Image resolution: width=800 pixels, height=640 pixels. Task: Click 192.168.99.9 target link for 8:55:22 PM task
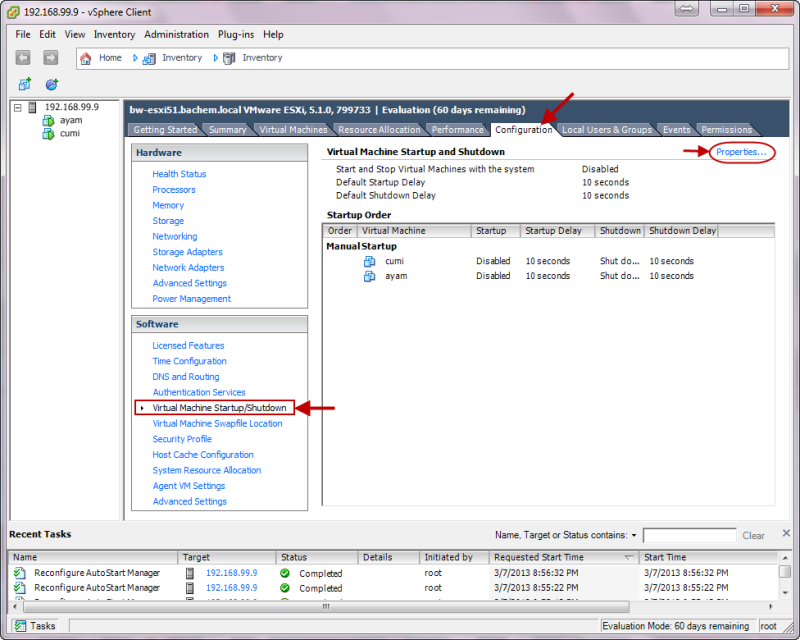(x=232, y=588)
